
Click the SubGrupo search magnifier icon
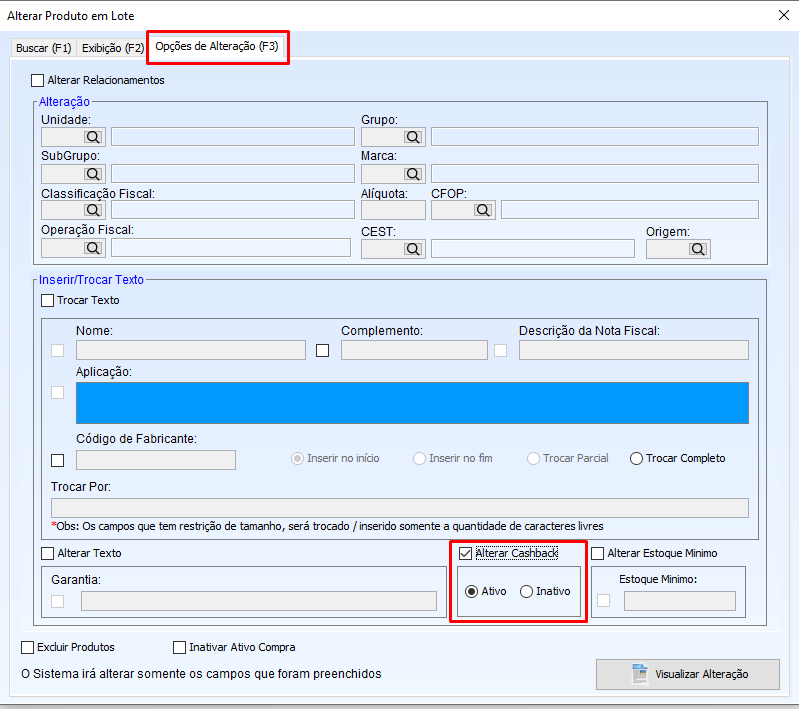[93, 174]
